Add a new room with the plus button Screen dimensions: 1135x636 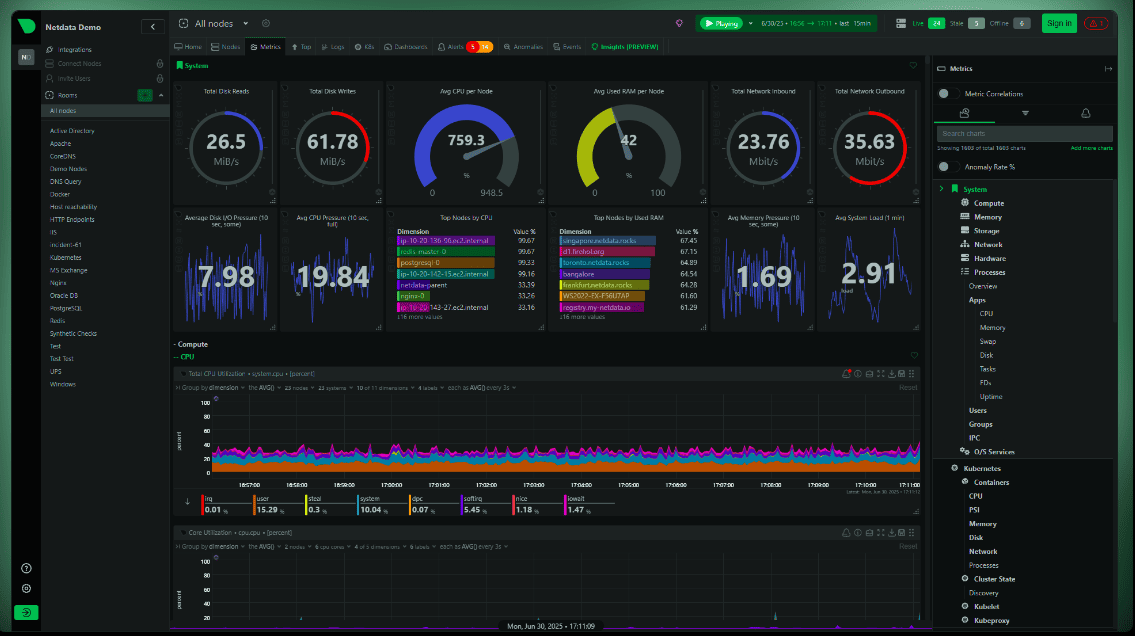pos(145,95)
